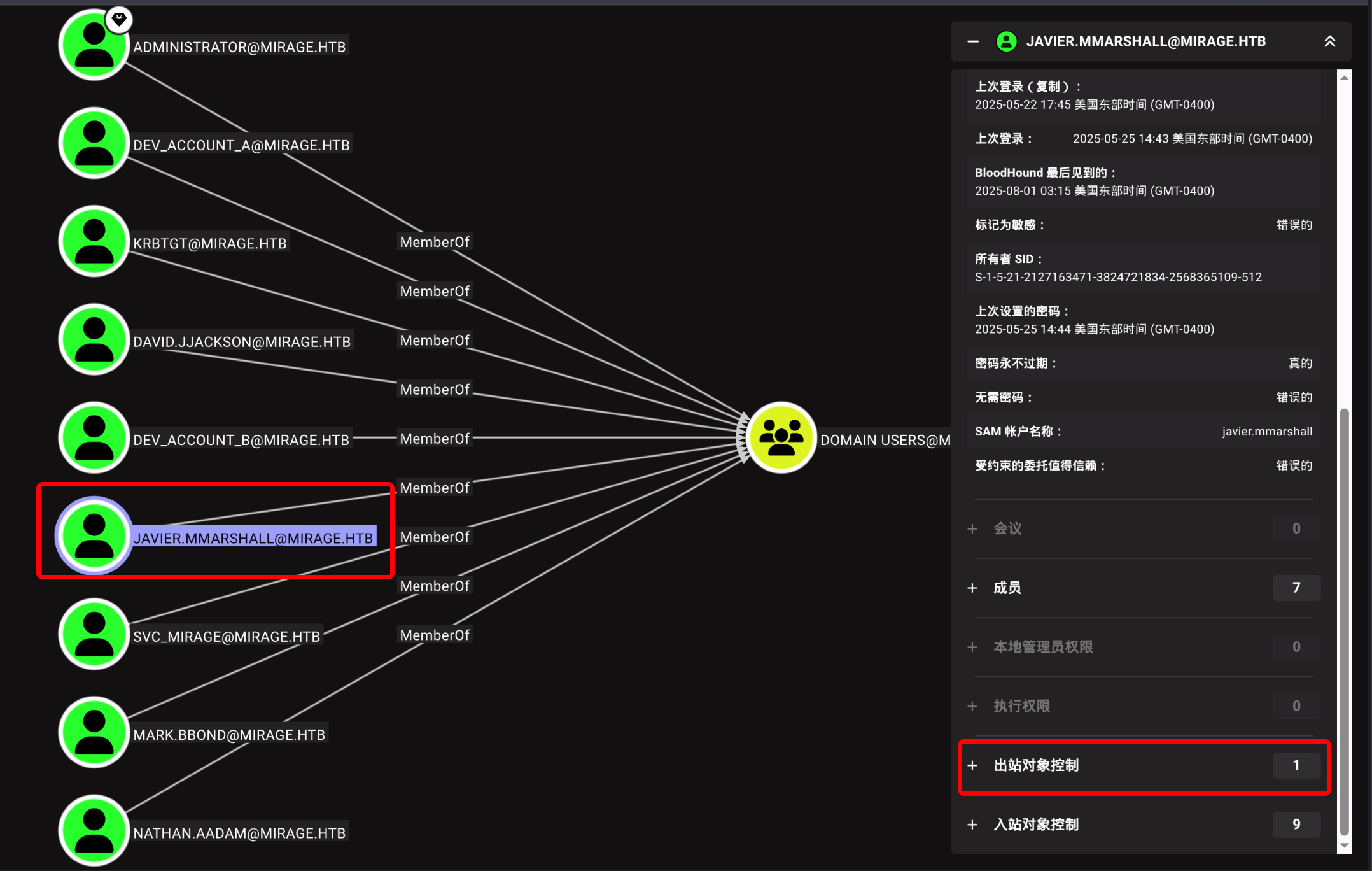Select the SVC_MIRAGE user node
The width and height of the screenshot is (1372, 871).
[x=94, y=635]
